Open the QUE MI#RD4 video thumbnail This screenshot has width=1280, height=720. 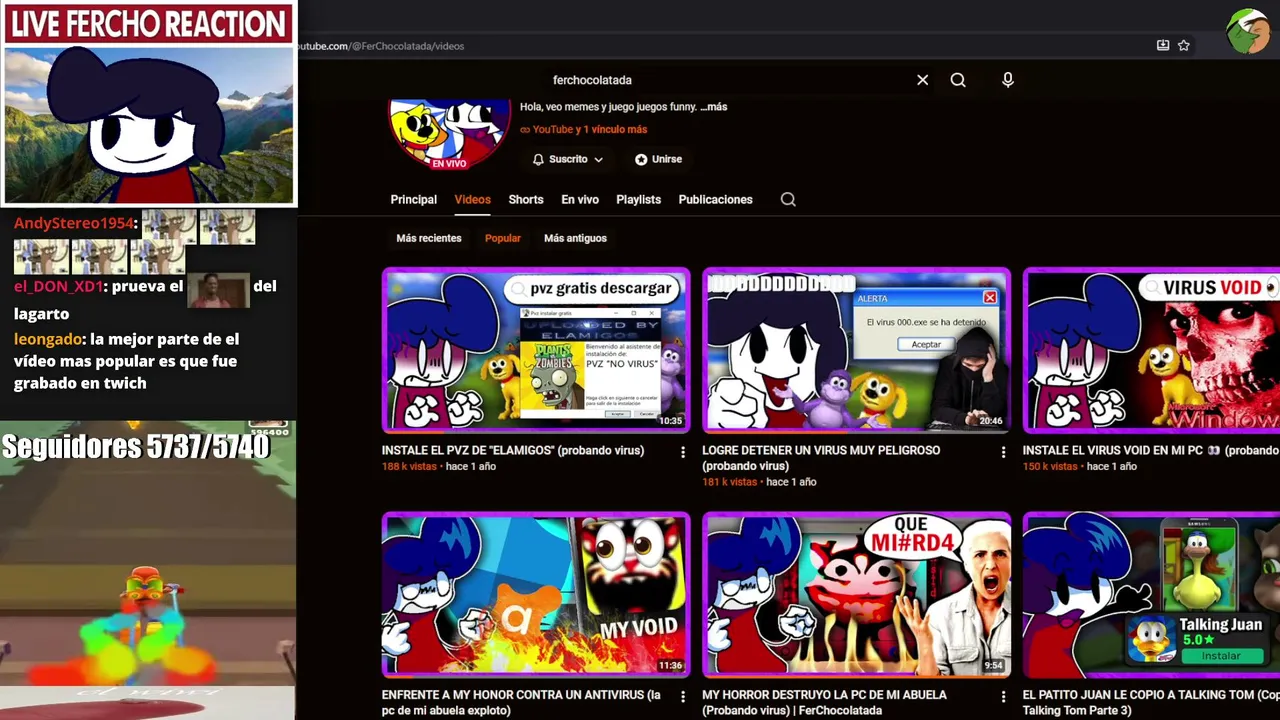tap(856, 594)
